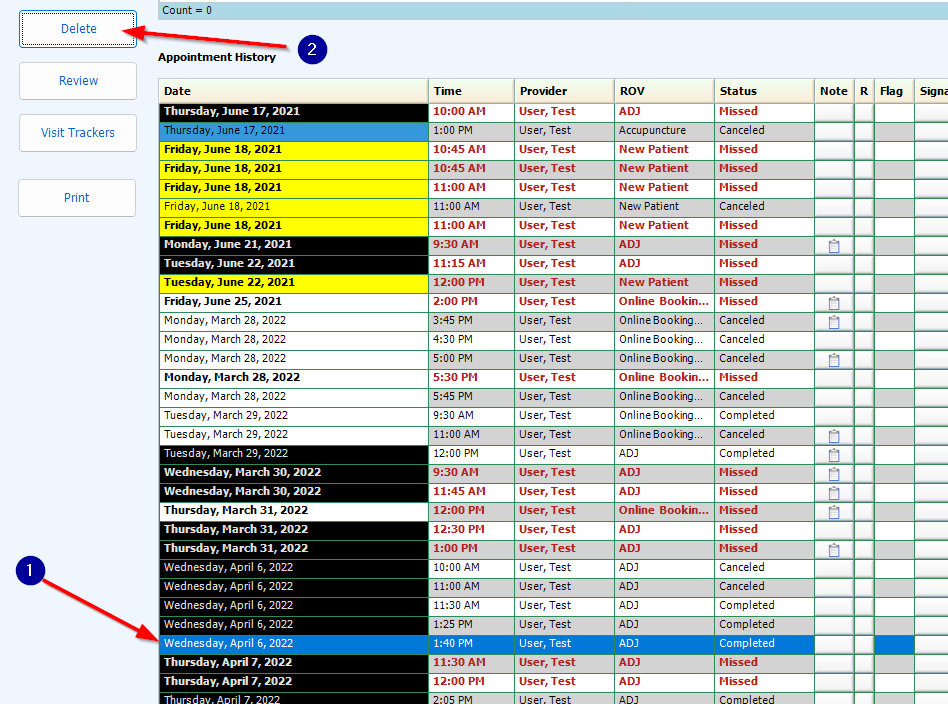Viewport: 948px width, 704px height.
Task: Select Wednesday April 6 1:25 PM row
Action: pyautogui.click(x=553, y=624)
